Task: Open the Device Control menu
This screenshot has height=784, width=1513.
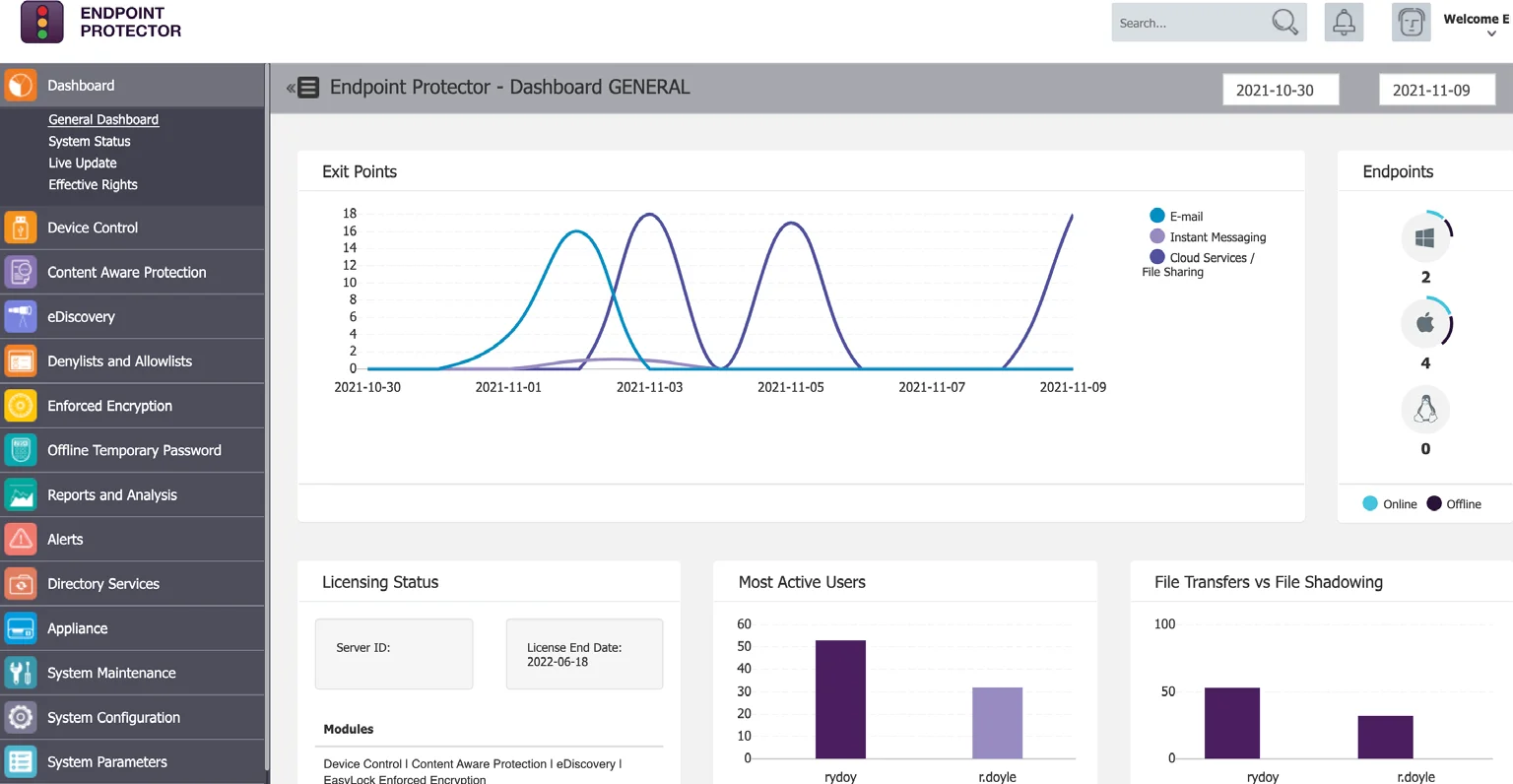Action: click(133, 228)
